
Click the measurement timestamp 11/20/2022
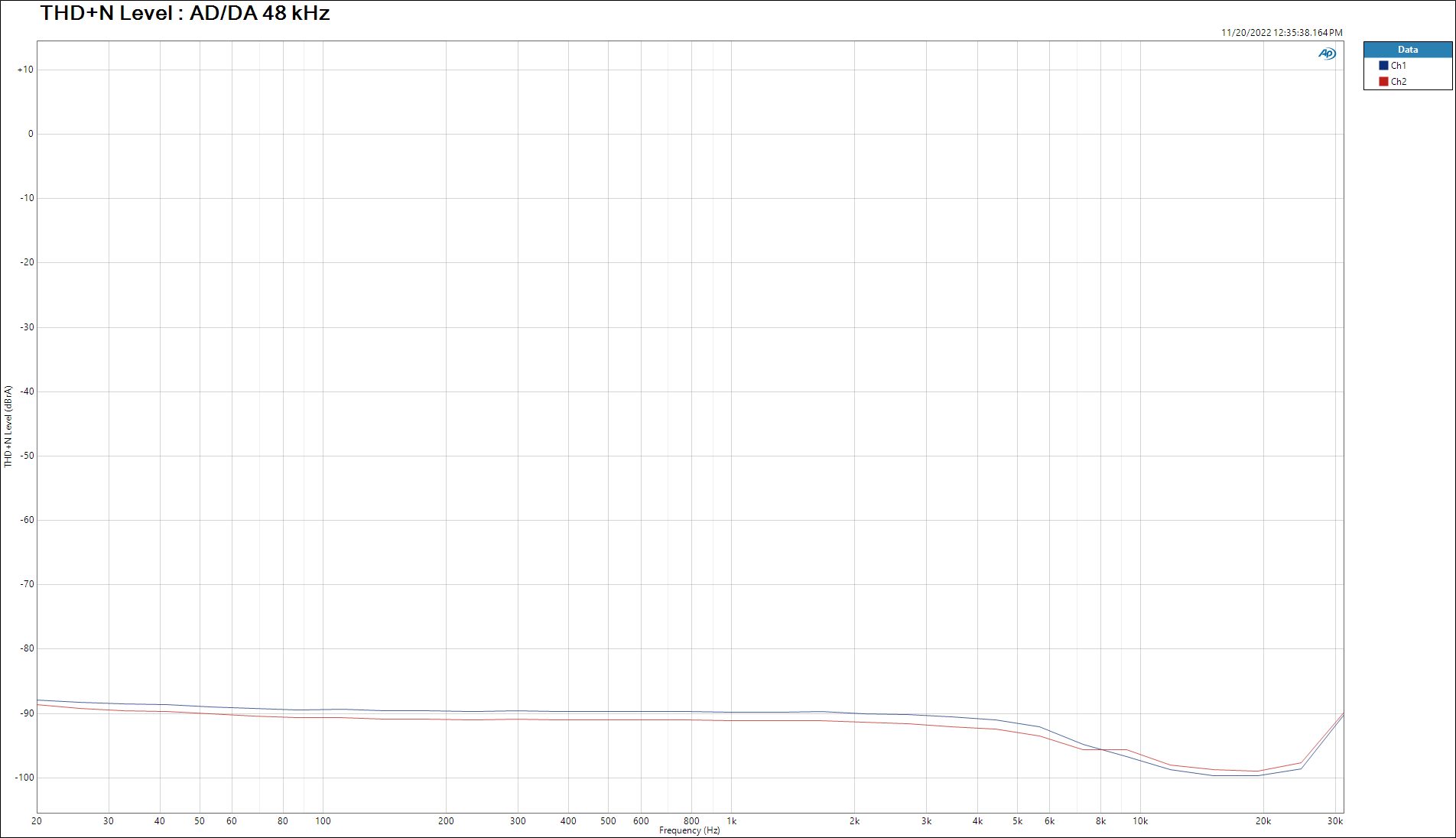coord(1281,33)
